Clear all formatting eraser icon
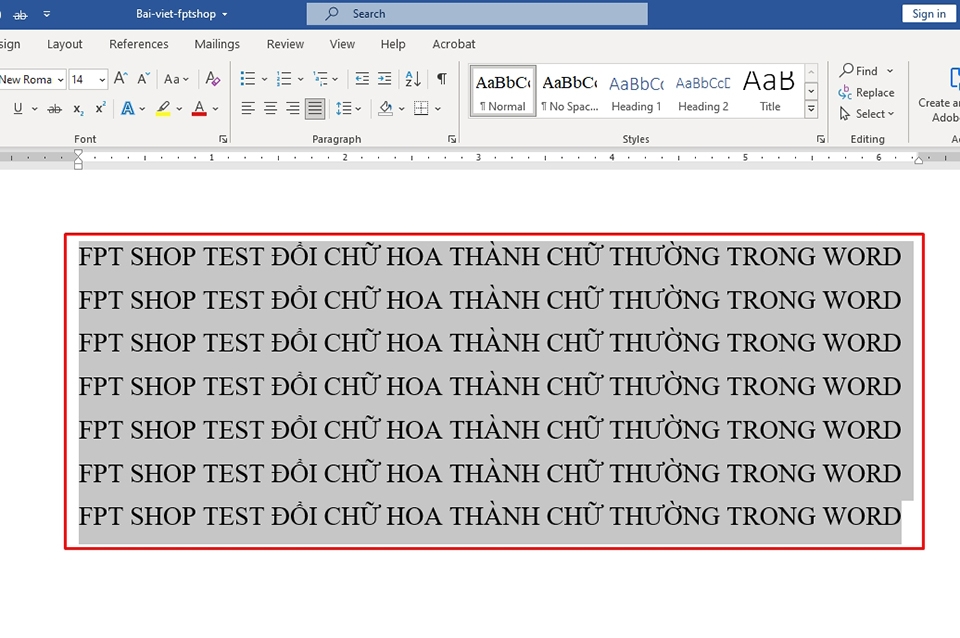Viewport: 960px width, 638px height. pos(212,78)
